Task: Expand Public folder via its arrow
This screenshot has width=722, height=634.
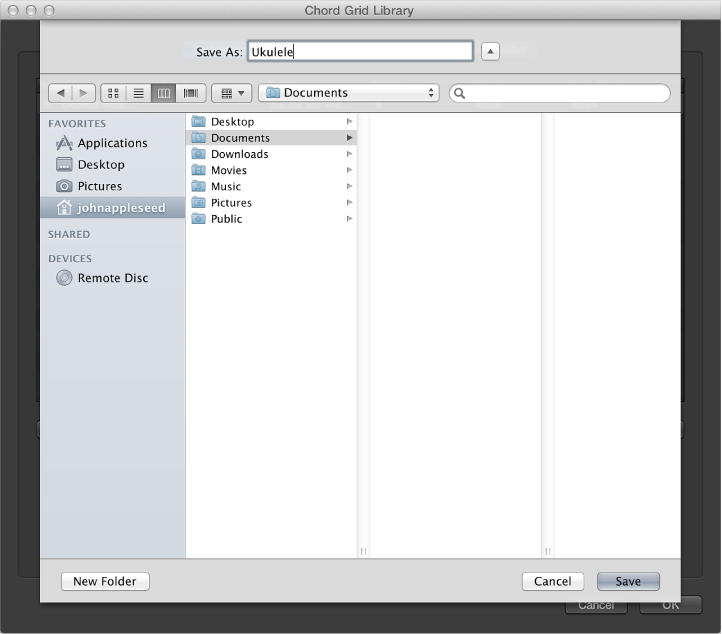Action: tap(349, 219)
